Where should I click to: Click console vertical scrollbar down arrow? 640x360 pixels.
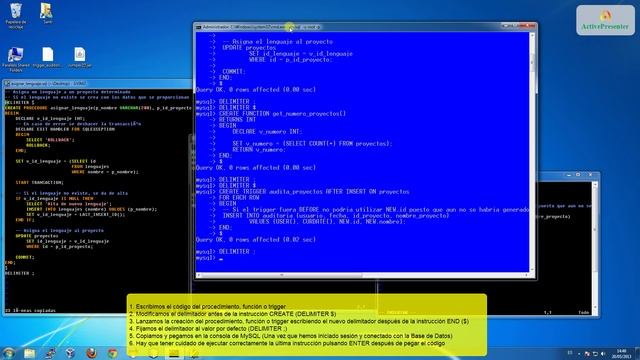[x=532, y=269]
